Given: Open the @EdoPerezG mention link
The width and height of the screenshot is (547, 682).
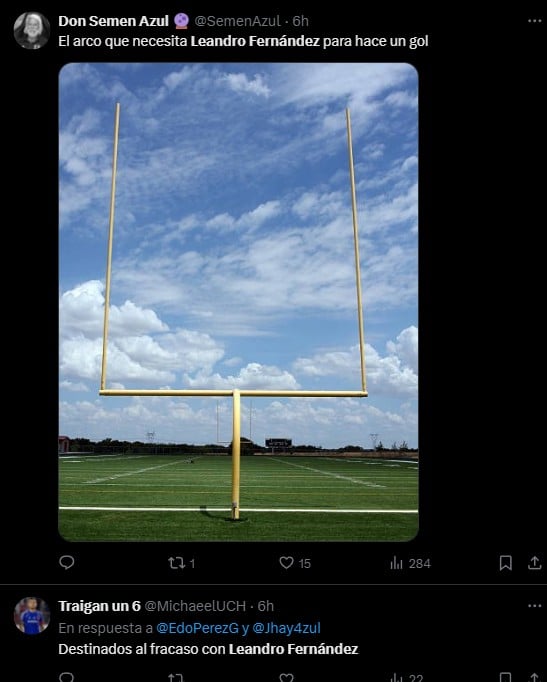Looking at the screenshot, I should (197, 628).
